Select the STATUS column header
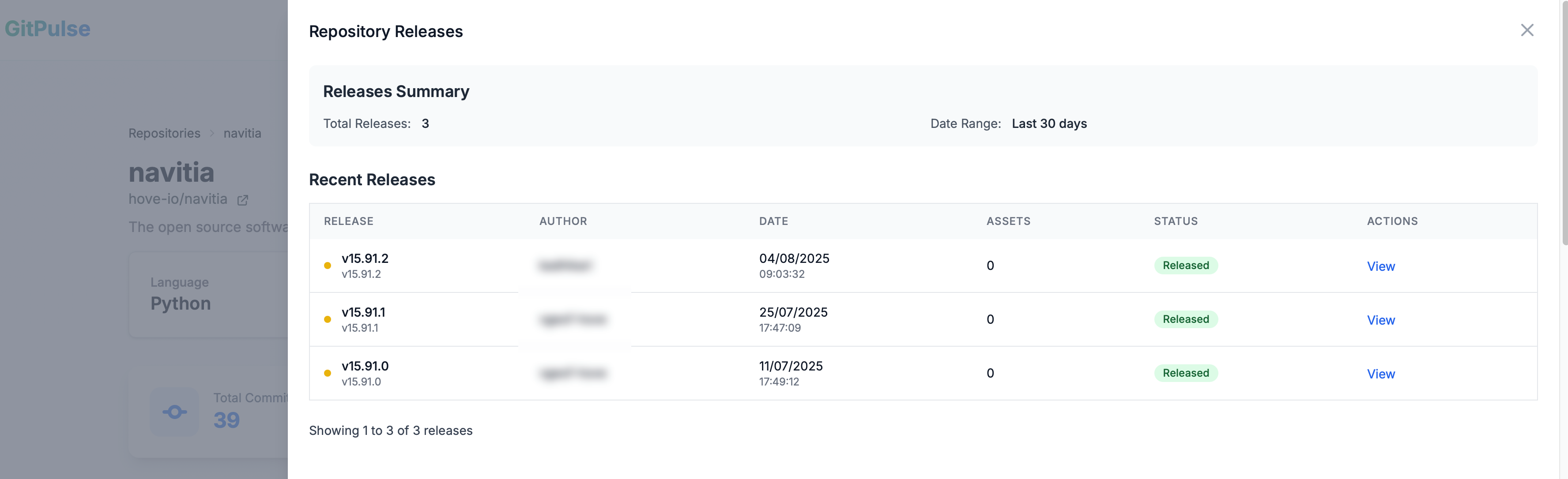Viewport: 1568px width, 479px height. coord(1176,221)
